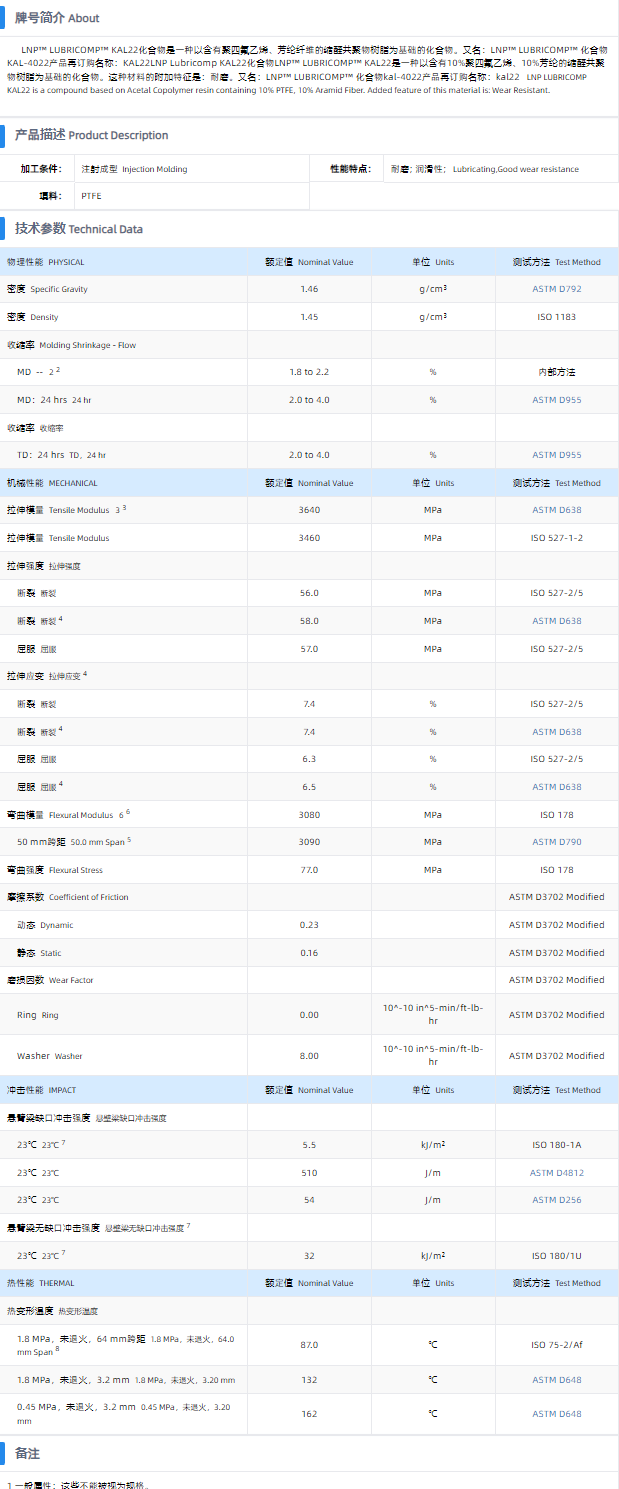
Task: Open the ASTM D792 link for Specific Gravity
Action: point(556,289)
